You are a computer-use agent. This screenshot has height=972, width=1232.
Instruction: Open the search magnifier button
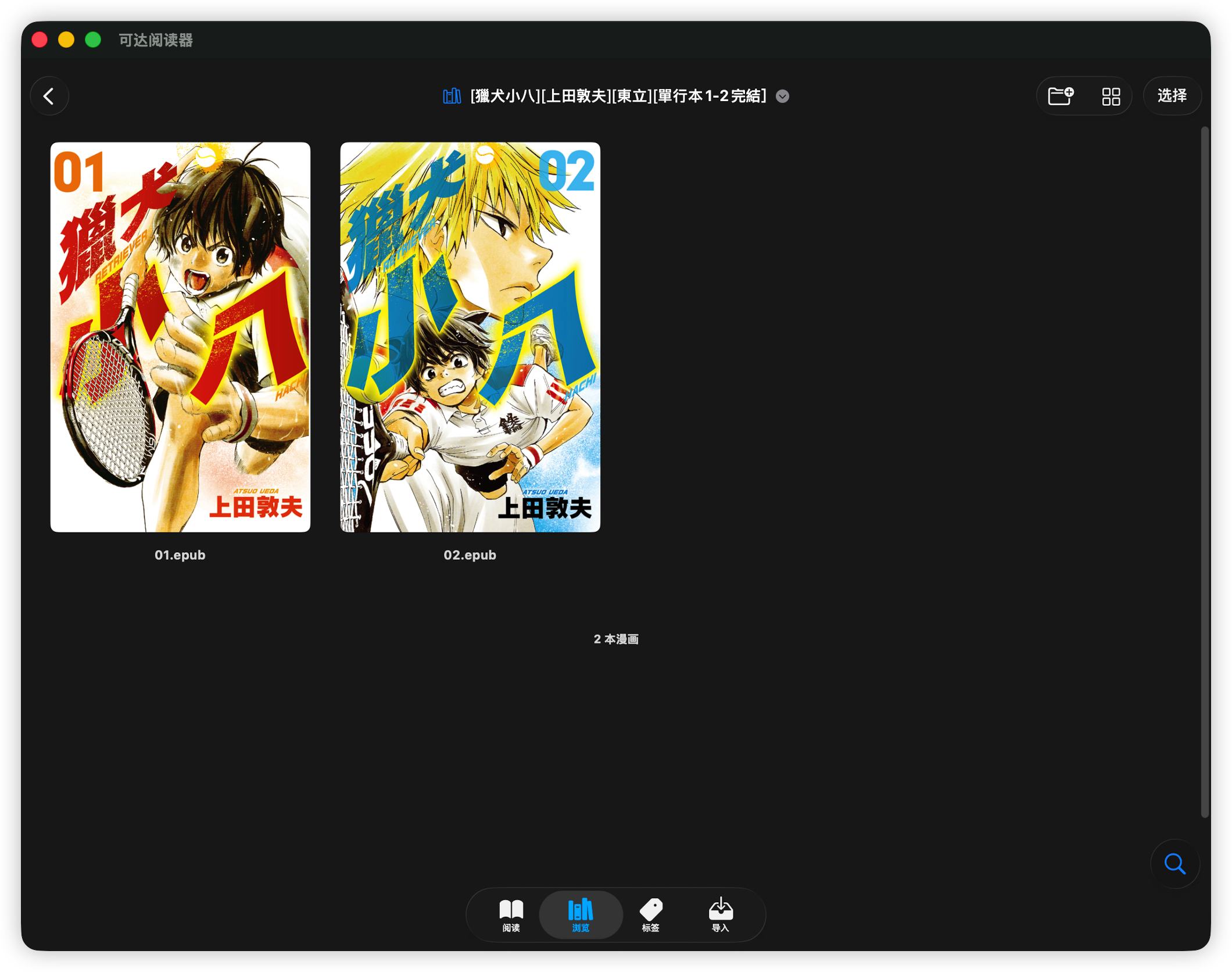tap(1174, 864)
